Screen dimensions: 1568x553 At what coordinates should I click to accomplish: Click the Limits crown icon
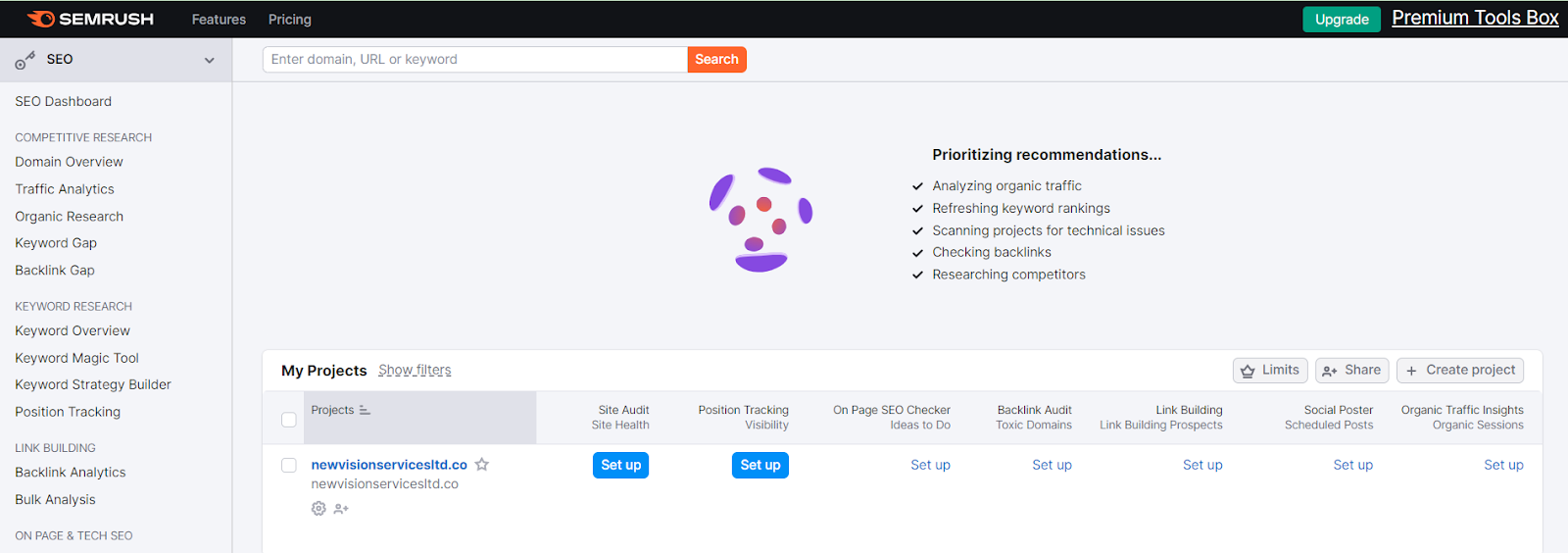point(1248,371)
